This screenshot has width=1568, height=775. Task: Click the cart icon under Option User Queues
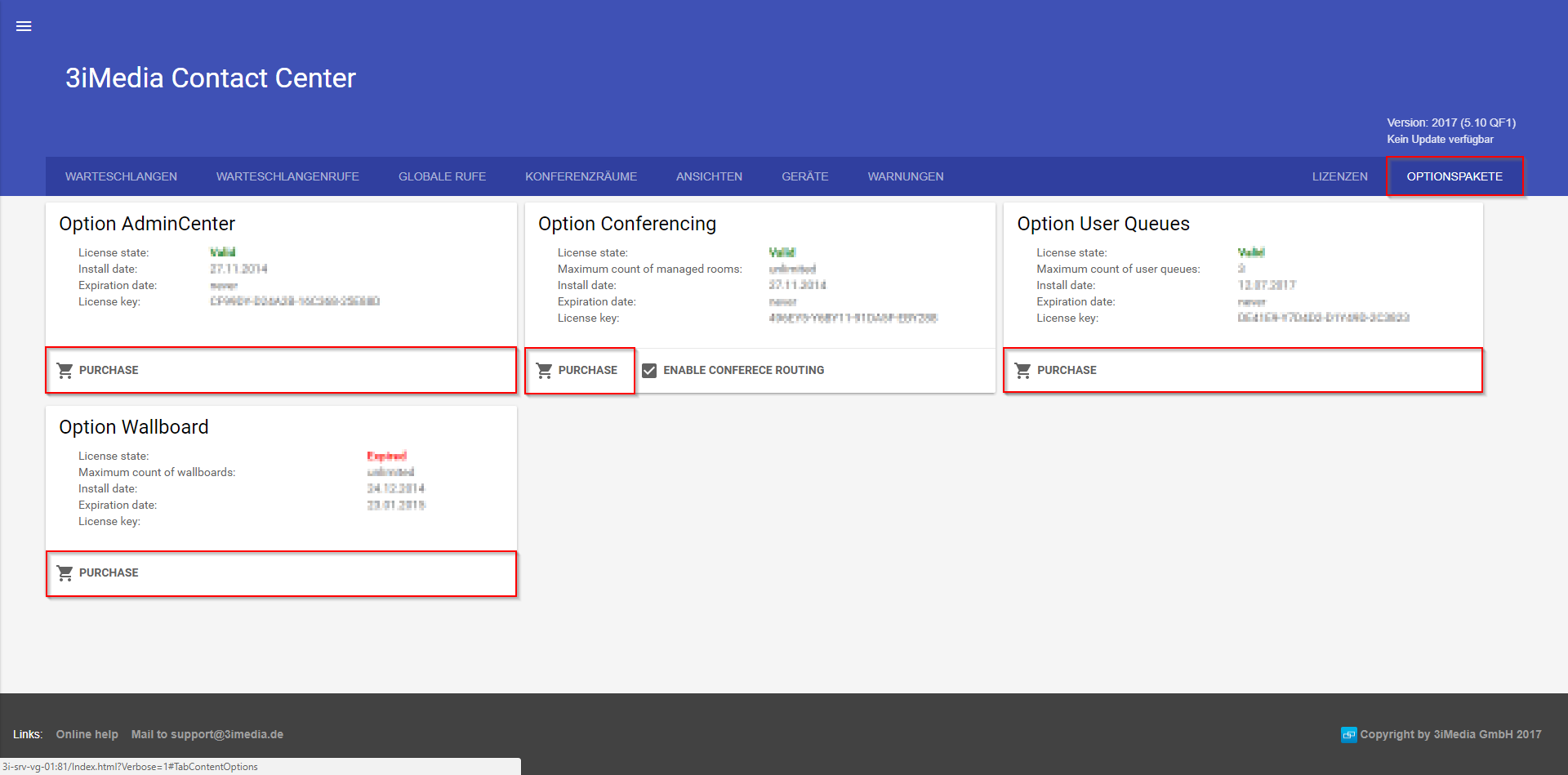point(1022,370)
